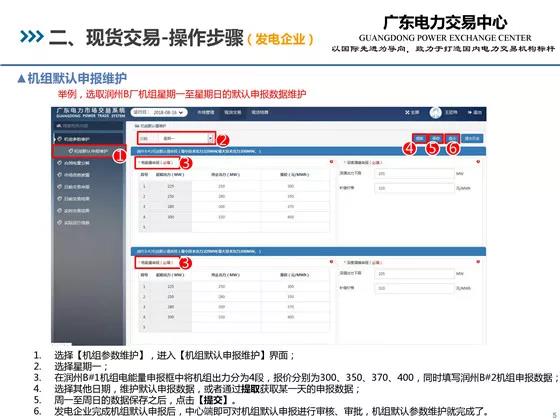Open the 2018-08-16 date dropdown
The height and width of the screenshot is (420, 560).
point(159,112)
